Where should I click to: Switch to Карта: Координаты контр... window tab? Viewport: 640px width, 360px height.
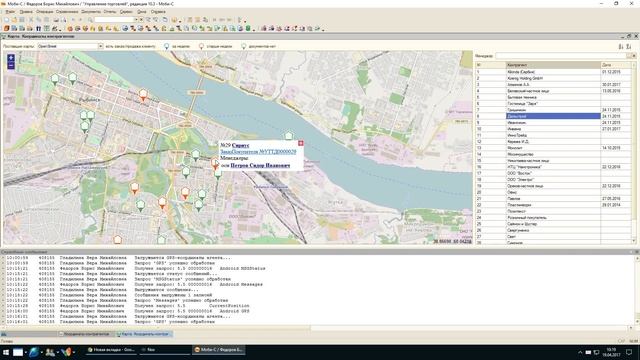point(144,334)
